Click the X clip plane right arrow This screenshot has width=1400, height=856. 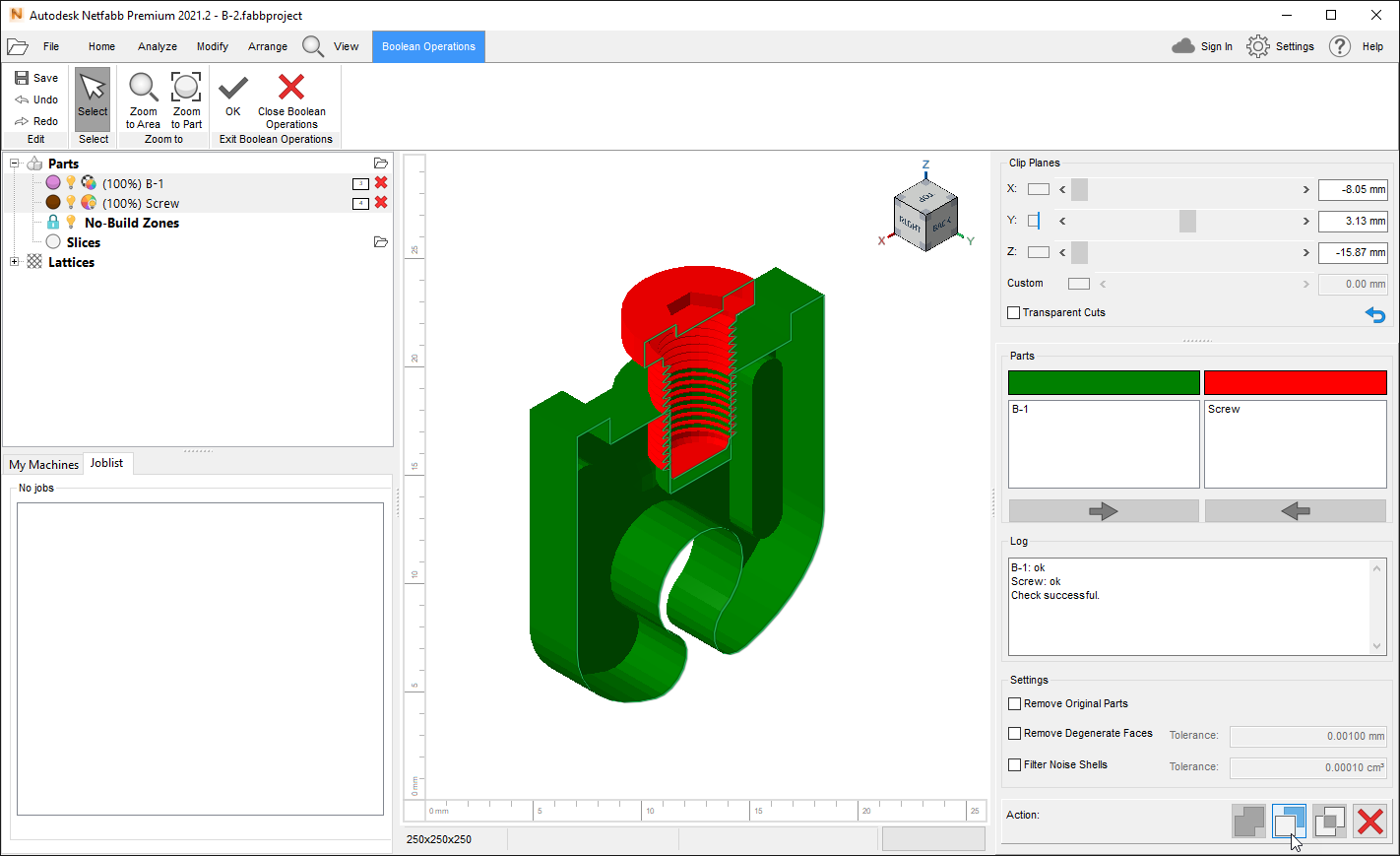(x=1306, y=189)
